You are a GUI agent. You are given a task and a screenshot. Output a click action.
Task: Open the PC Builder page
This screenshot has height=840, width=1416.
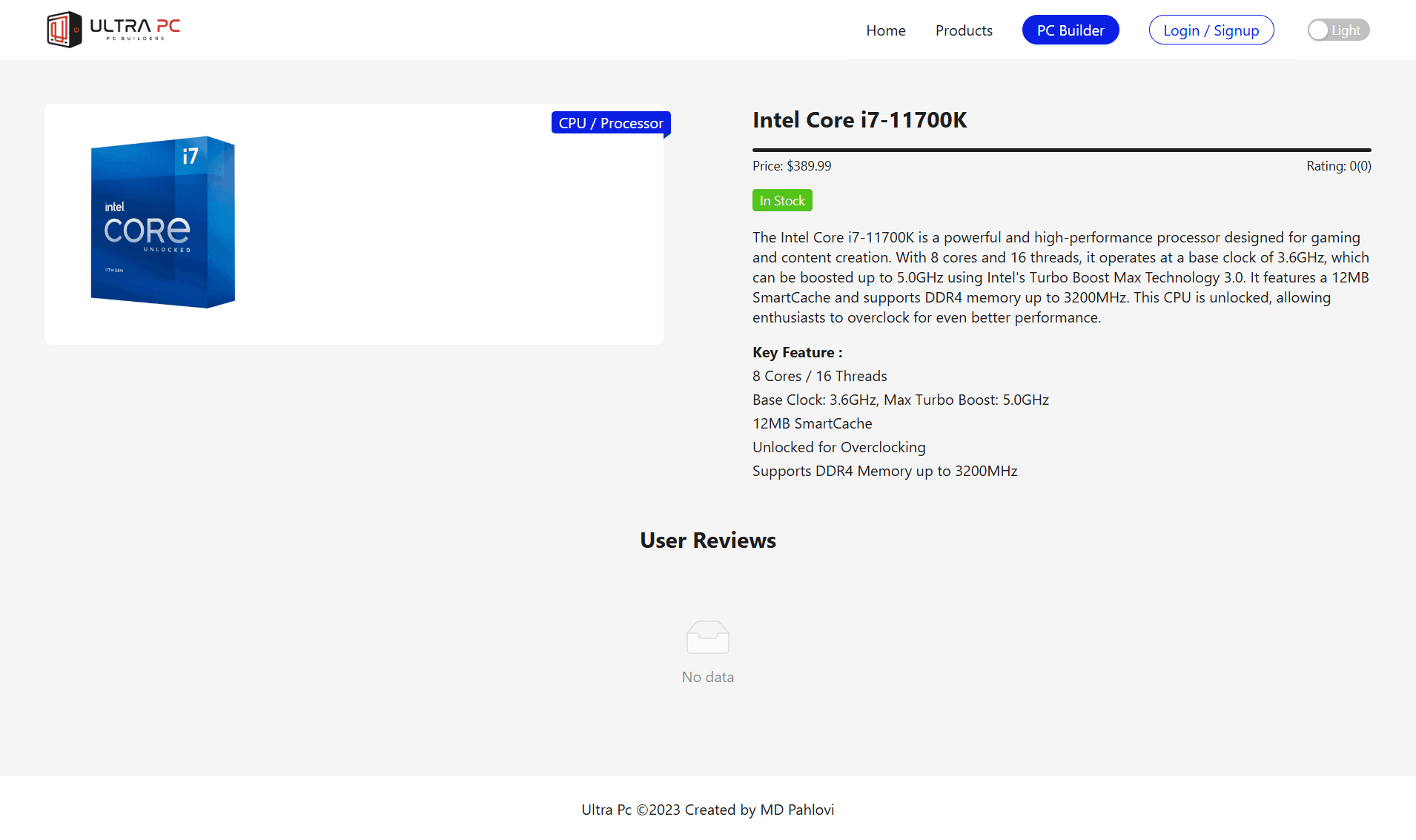click(1071, 30)
